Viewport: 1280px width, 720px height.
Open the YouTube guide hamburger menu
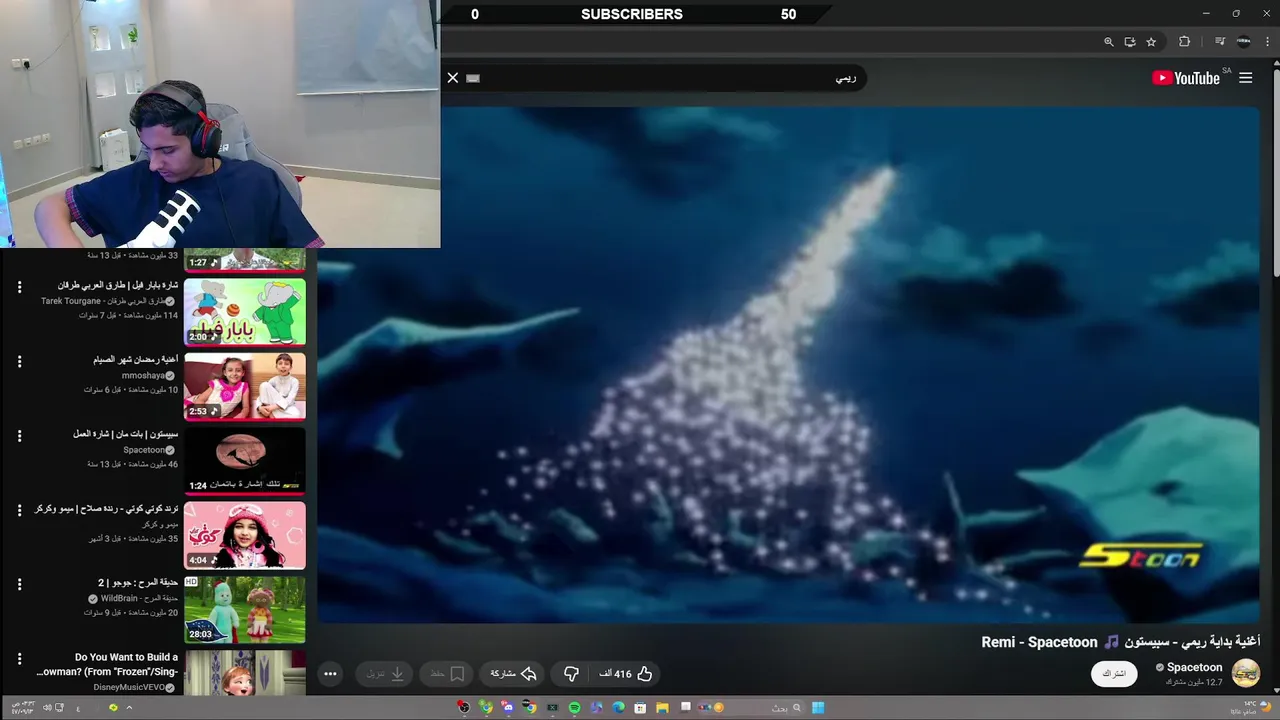coord(1245,78)
